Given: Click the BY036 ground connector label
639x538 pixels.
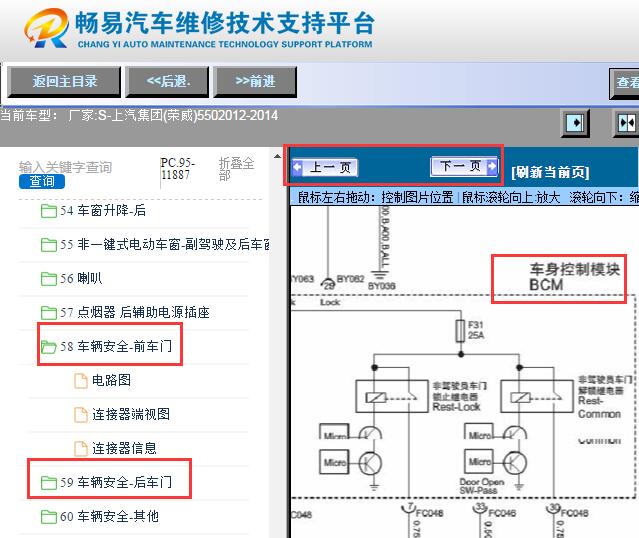Looking at the screenshot, I should [381, 286].
